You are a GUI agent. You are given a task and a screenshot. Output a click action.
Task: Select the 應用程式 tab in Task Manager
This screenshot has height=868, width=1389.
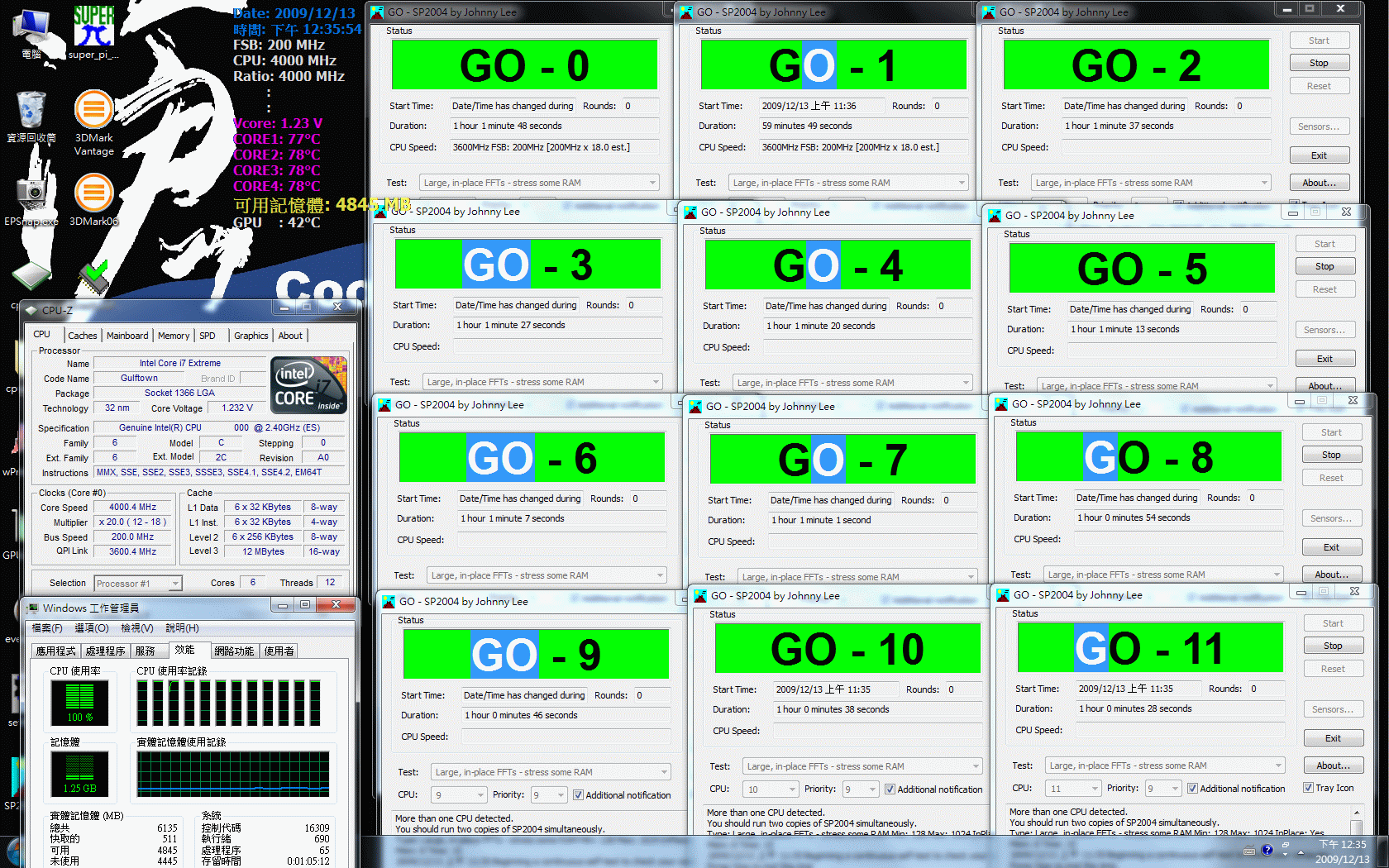(x=56, y=651)
